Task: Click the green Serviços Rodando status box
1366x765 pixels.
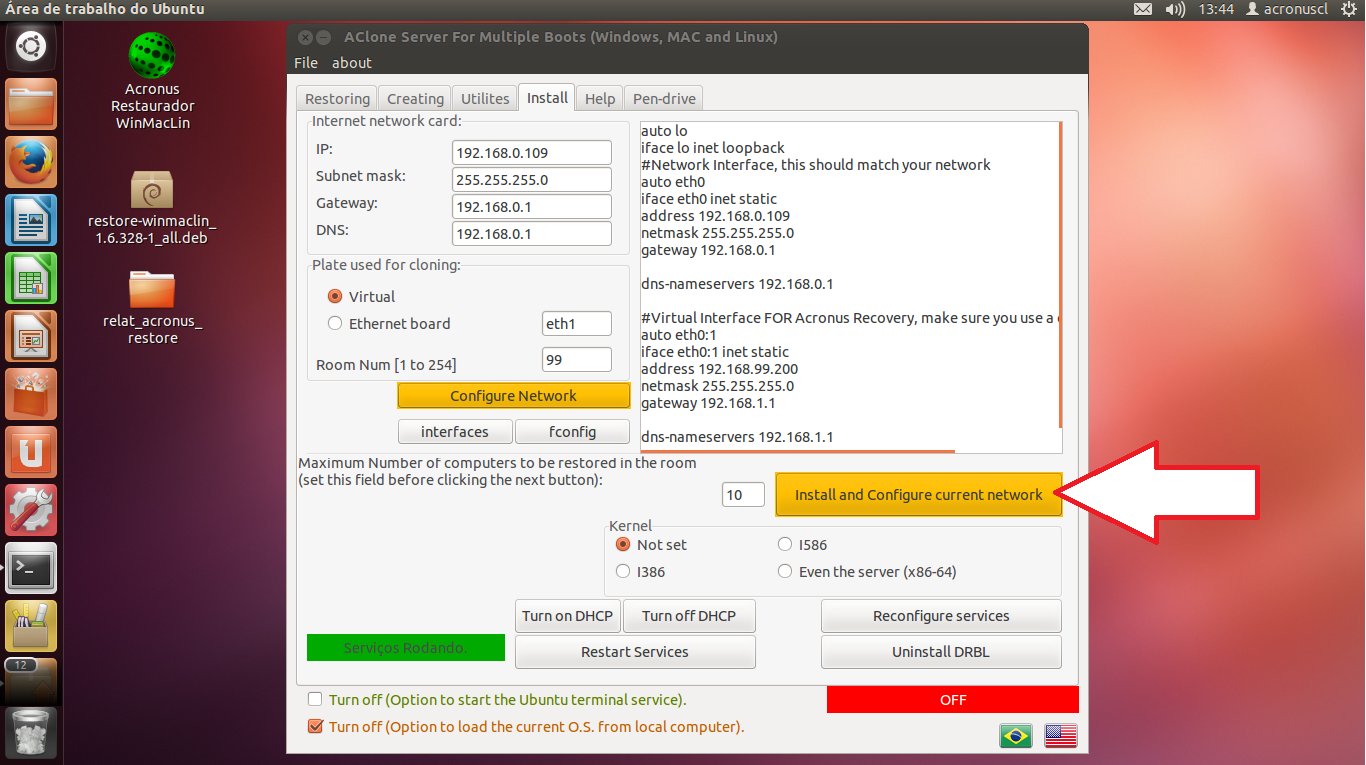Action: tap(406, 648)
